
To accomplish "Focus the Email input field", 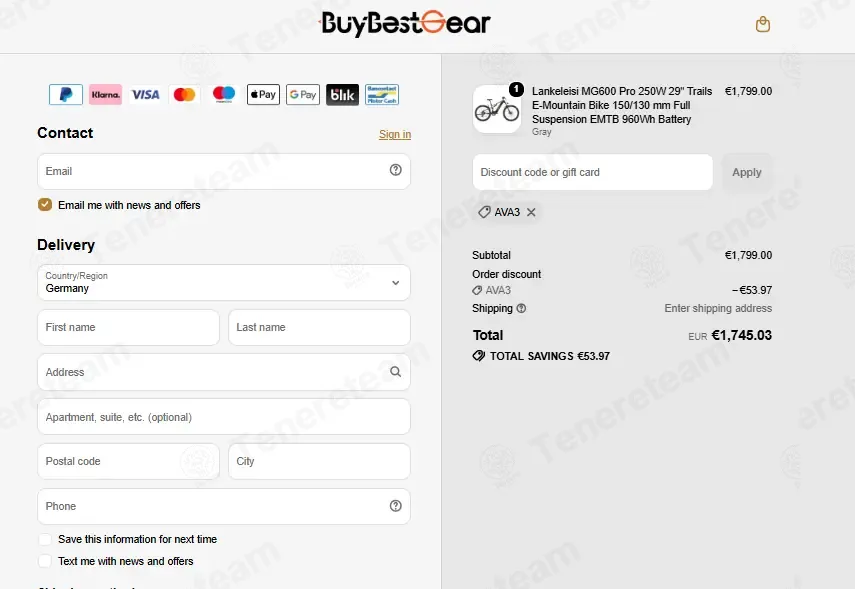I will click(x=224, y=171).
